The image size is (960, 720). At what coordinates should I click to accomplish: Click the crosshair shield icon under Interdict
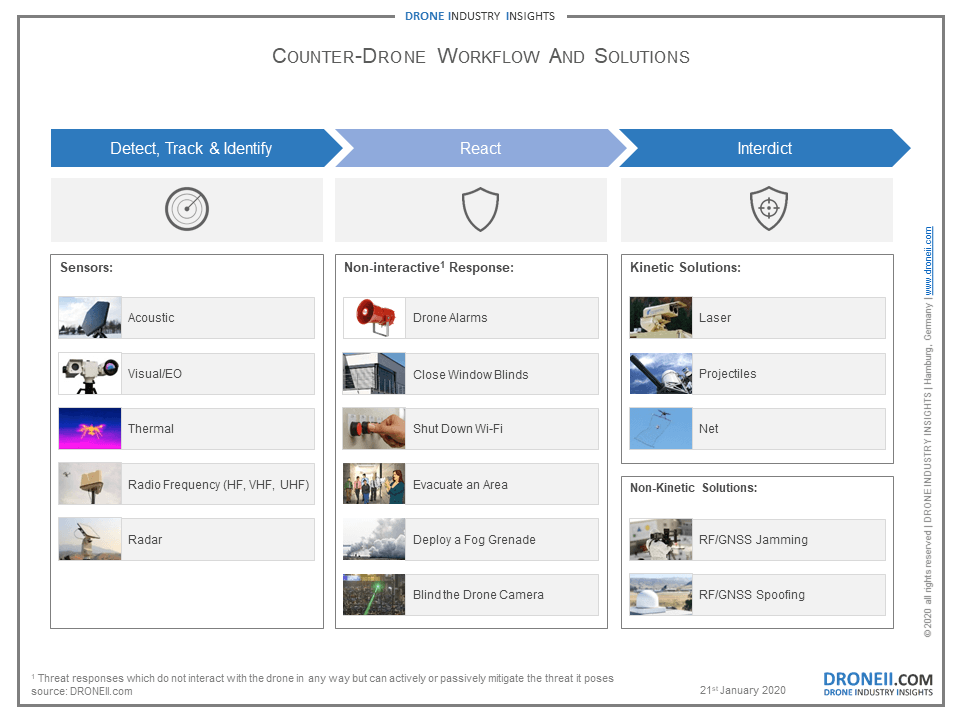[768, 210]
